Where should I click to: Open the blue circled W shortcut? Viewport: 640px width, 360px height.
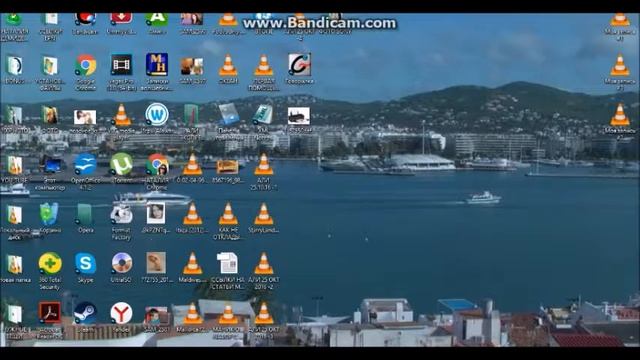point(157,115)
